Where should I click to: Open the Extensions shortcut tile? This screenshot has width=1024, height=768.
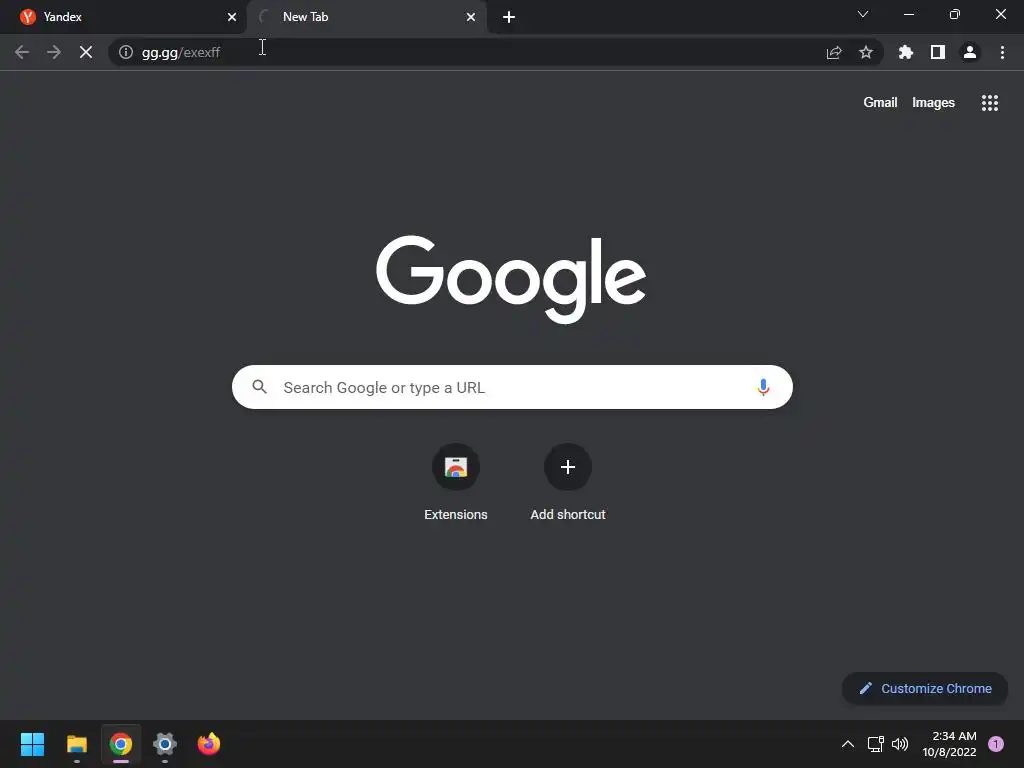[x=456, y=483]
